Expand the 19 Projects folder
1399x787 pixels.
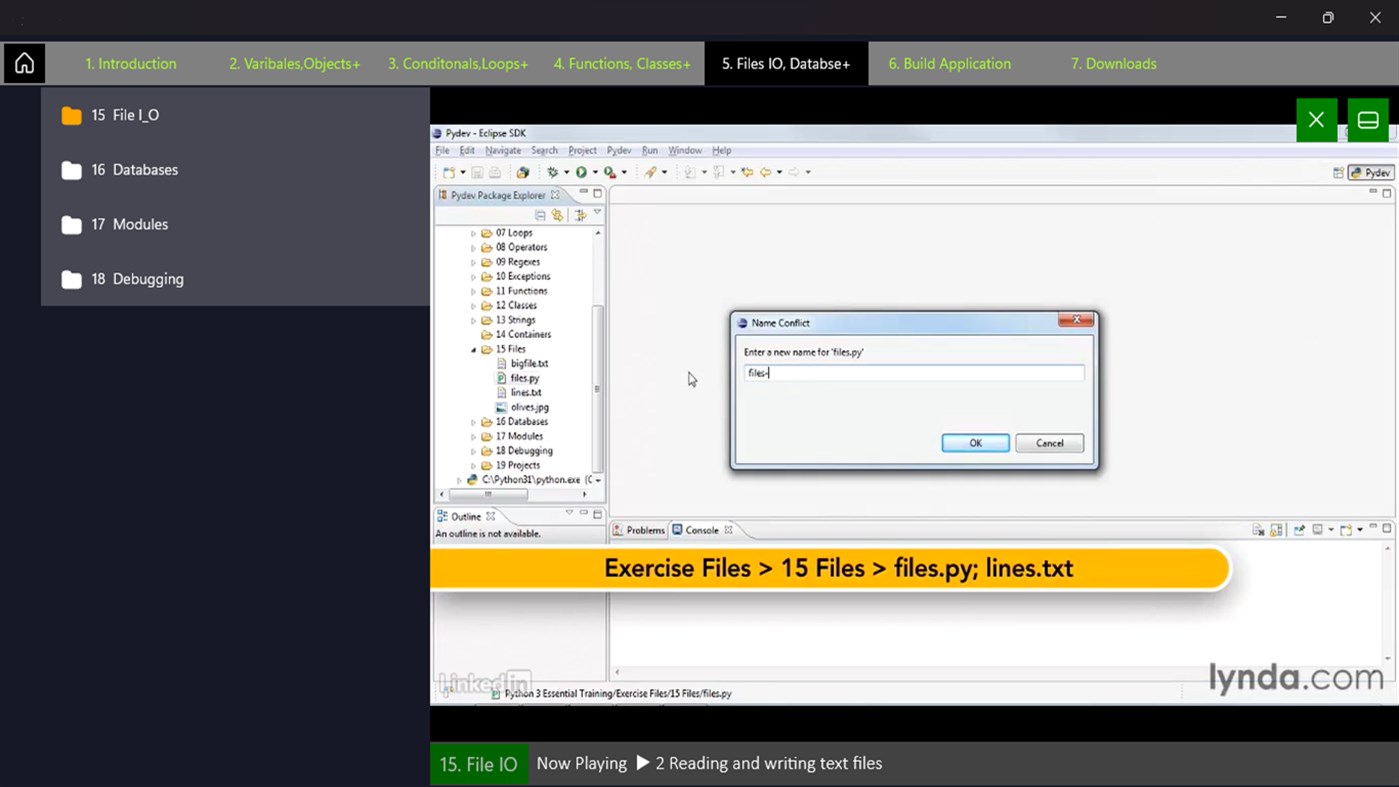[x=474, y=466]
